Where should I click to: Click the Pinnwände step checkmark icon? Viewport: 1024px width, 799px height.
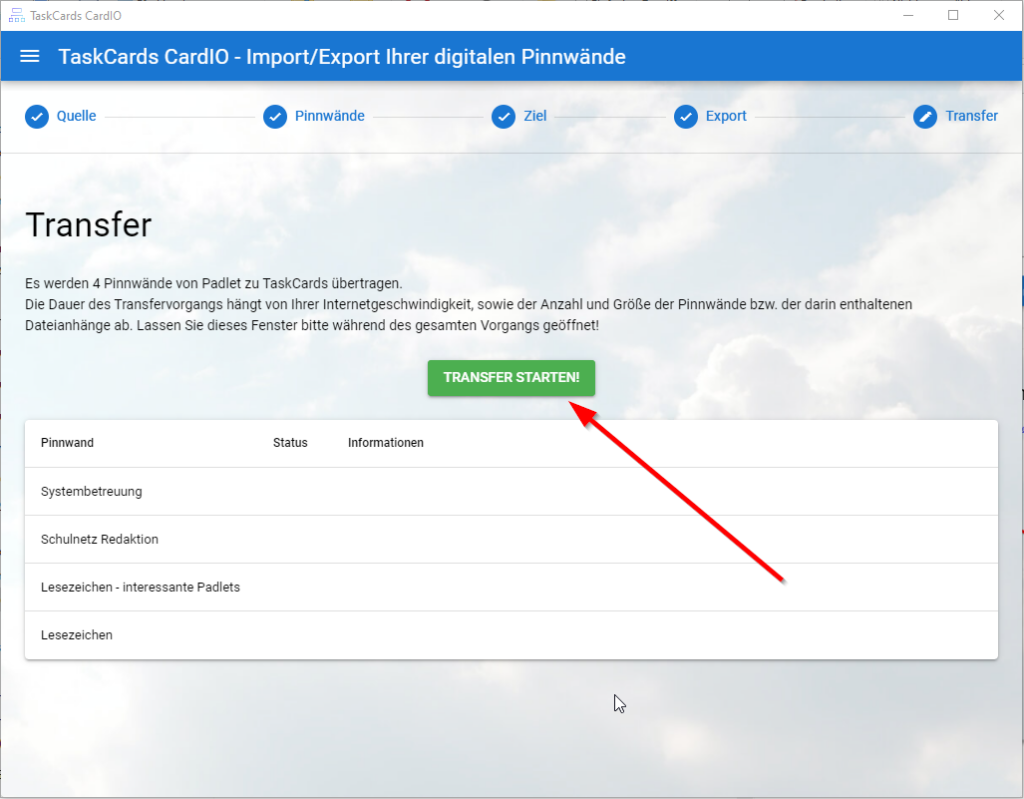pyautogui.click(x=275, y=117)
